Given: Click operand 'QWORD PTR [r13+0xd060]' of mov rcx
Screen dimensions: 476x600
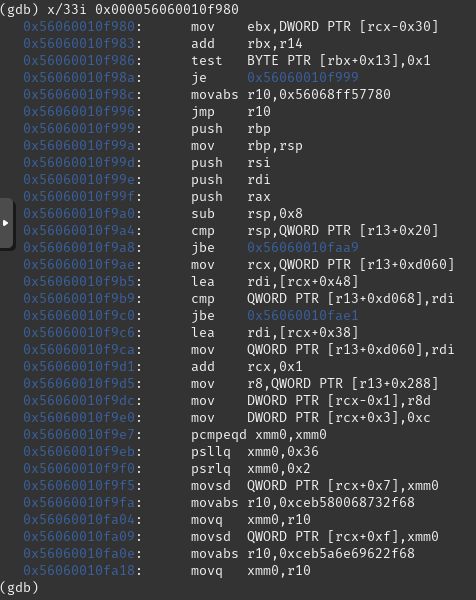Looking at the screenshot, I should click(367, 264).
